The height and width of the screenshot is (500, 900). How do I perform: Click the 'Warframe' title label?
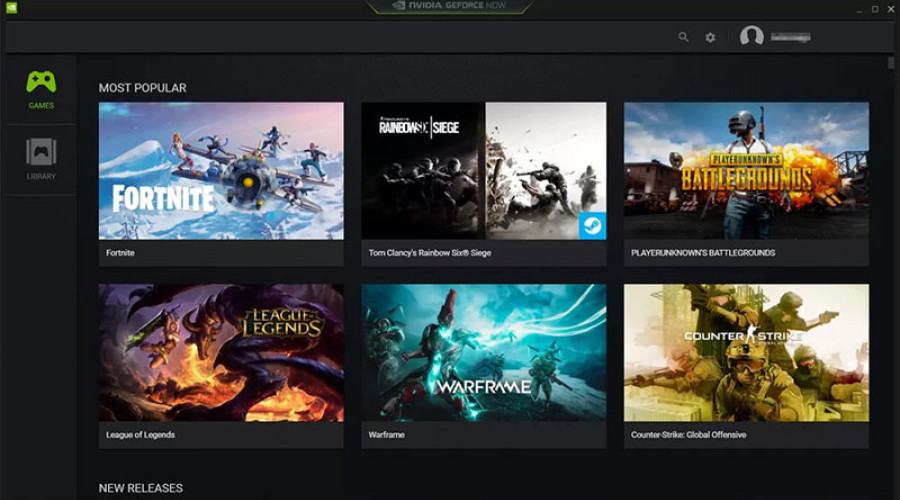click(386, 435)
